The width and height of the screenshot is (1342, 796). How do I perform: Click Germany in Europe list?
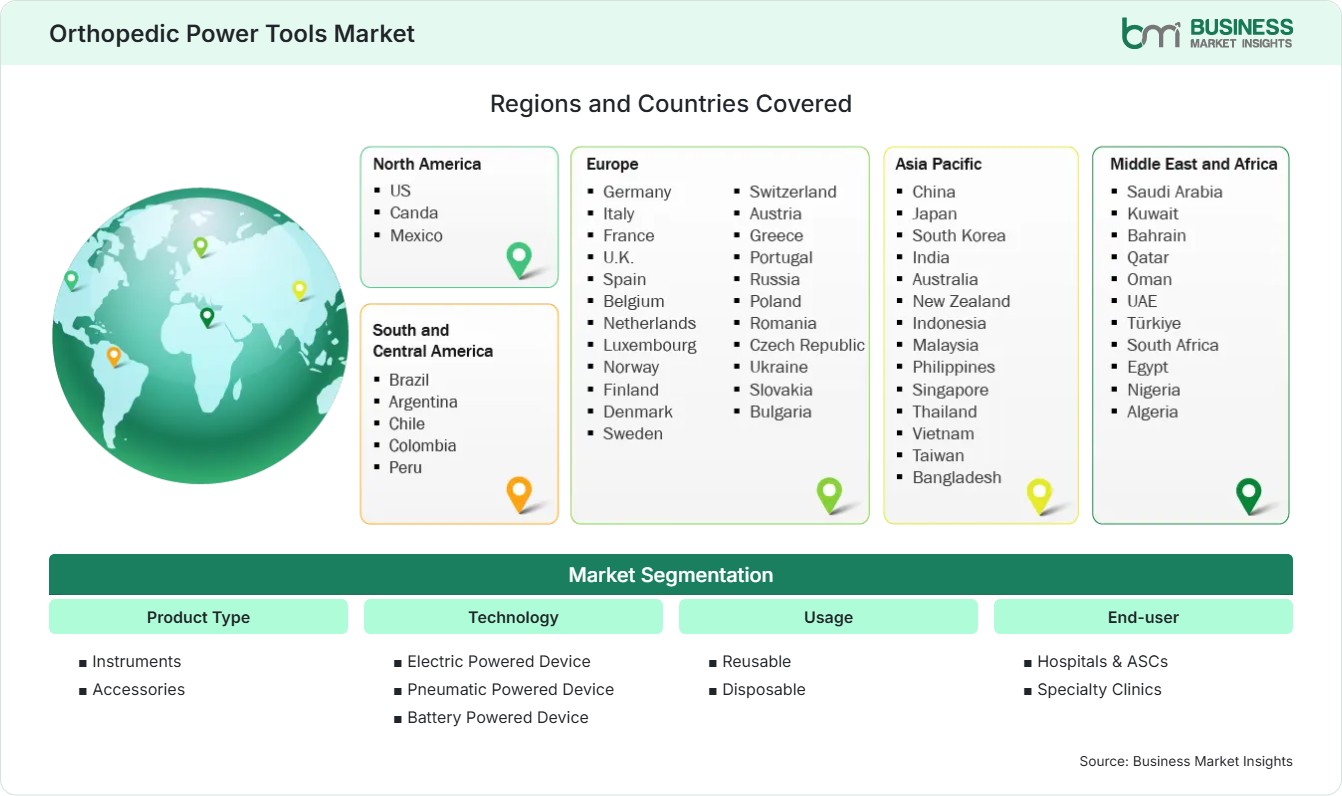[x=637, y=192]
